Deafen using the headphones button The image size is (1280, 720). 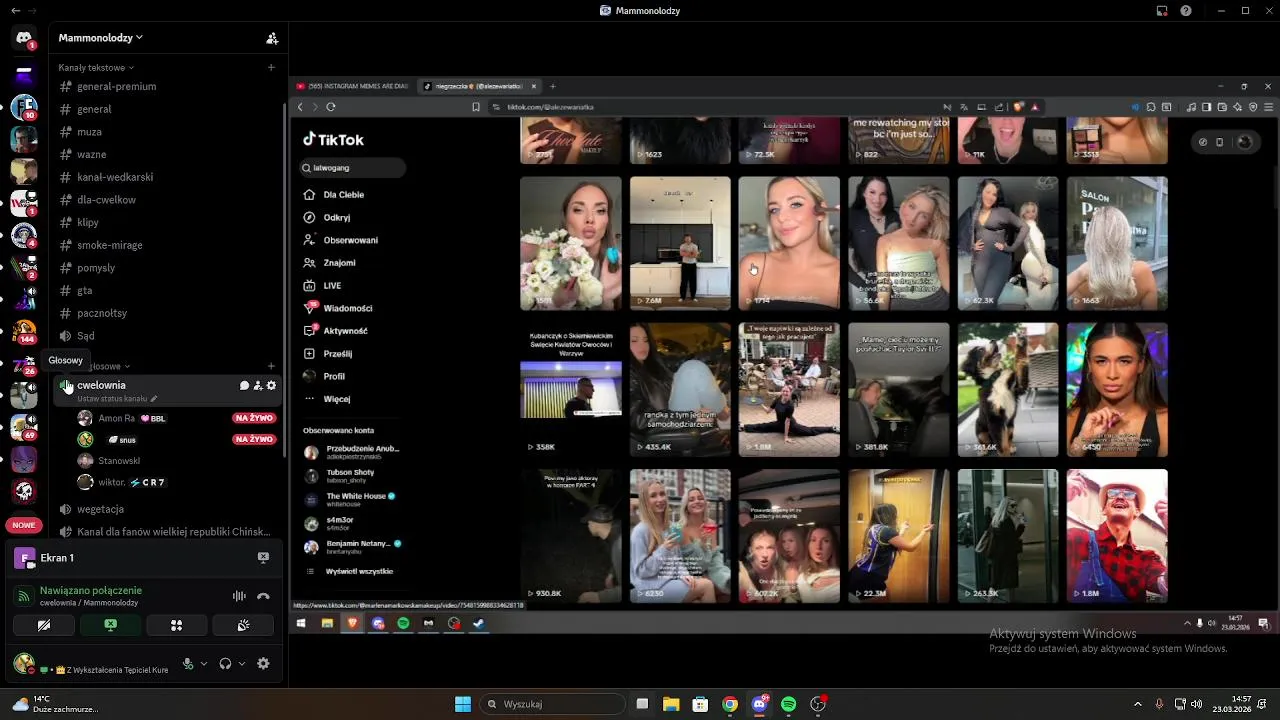pyautogui.click(x=225, y=663)
